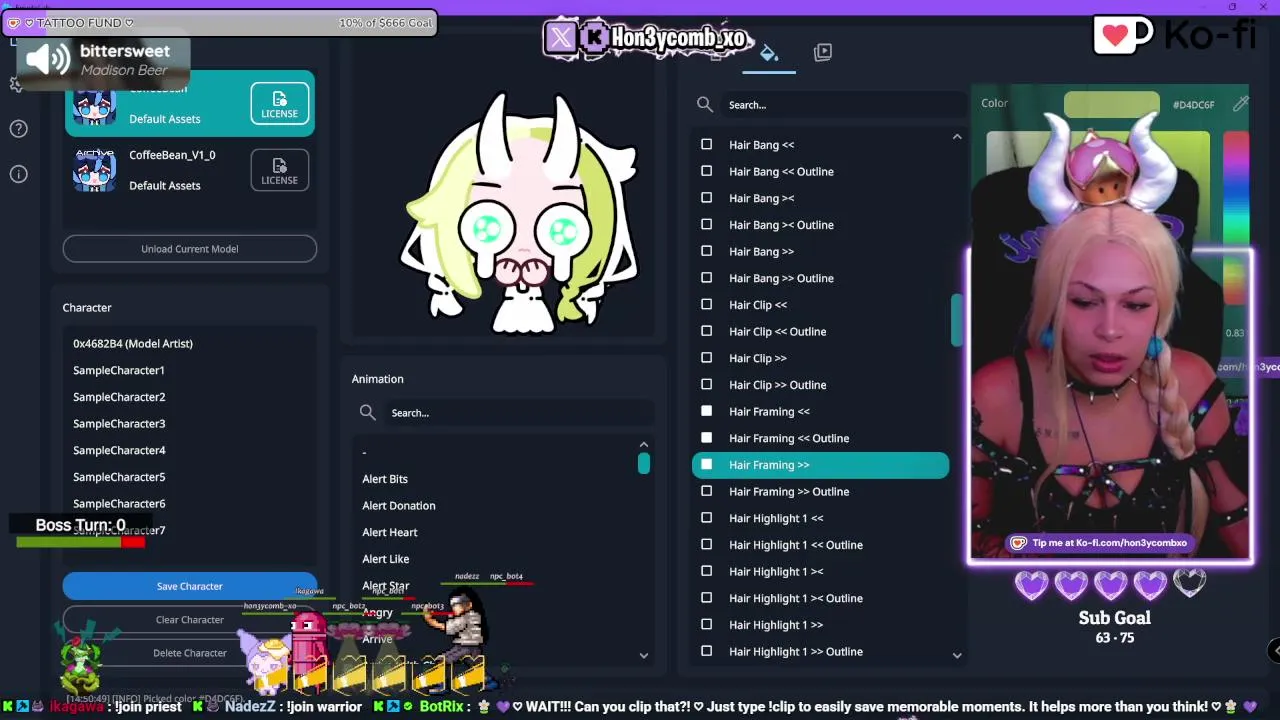Switch to the animation library tab icon
This screenshot has width=1280, height=720.
823,52
